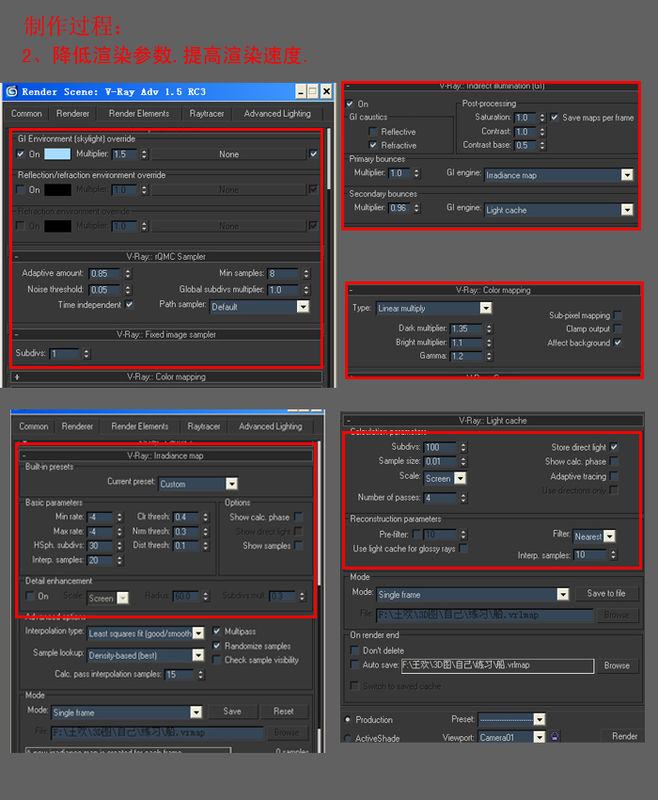This screenshot has width=658, height=800.
Task: Toggle the Multipass checkbox
Action: [216, 631]
